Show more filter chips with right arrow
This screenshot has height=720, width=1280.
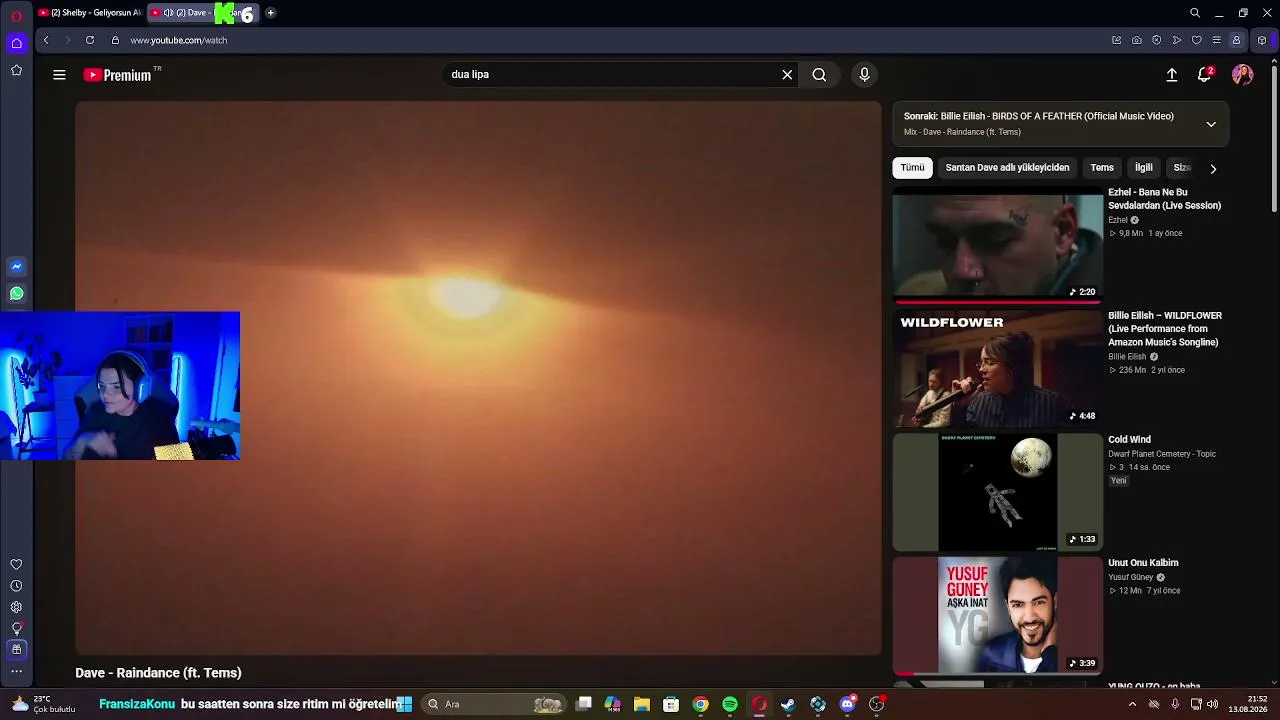coord(1213,169)
